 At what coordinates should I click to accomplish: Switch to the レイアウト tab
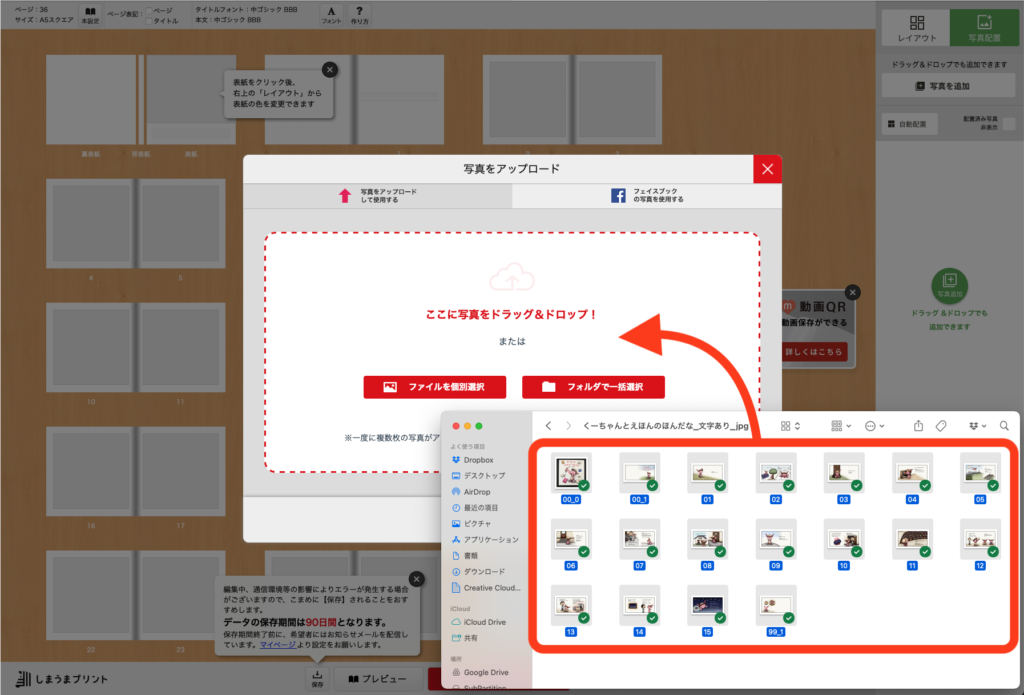tap(916, 27)
